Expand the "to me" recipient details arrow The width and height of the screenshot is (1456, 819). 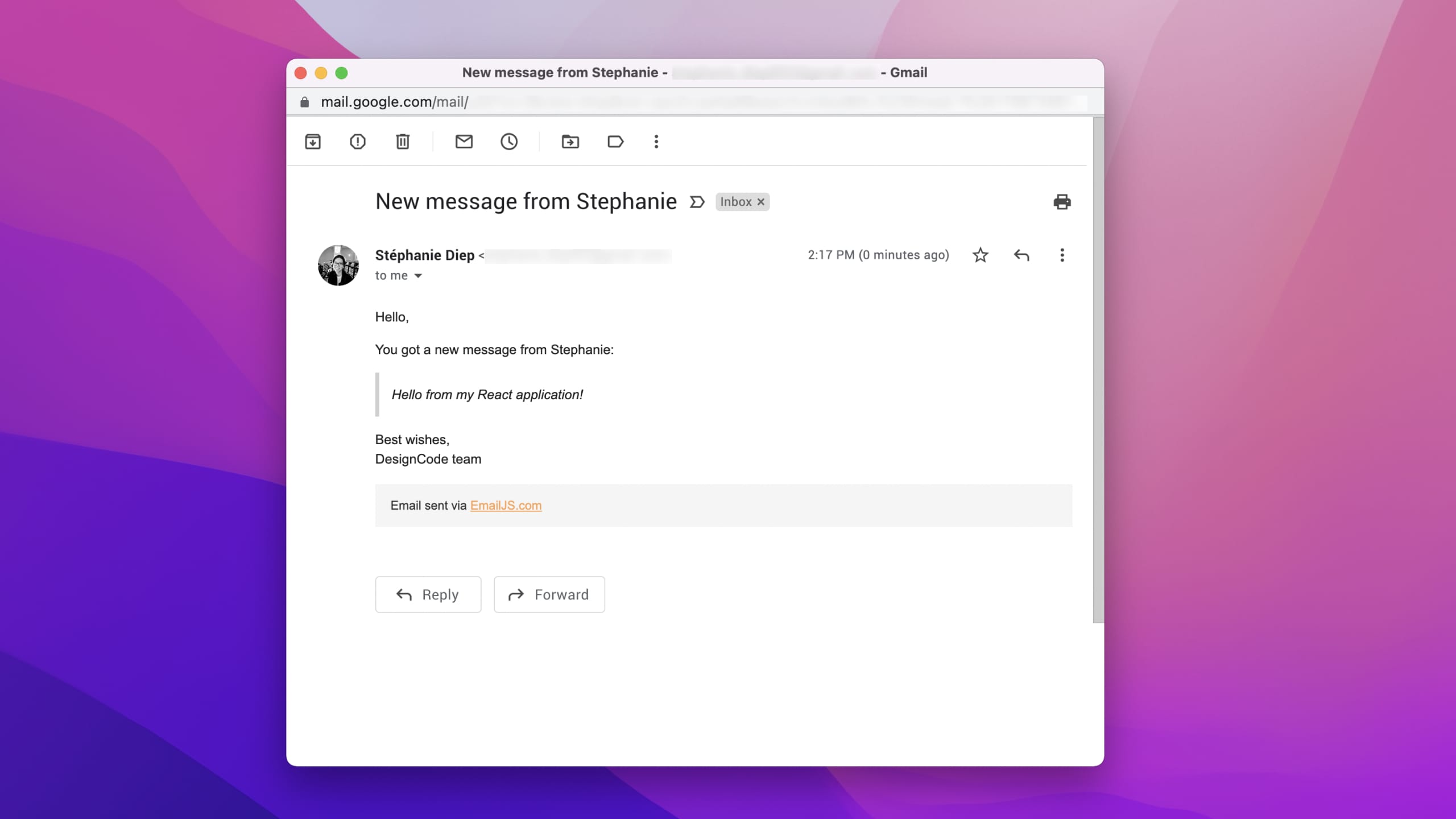click(418, 276)
